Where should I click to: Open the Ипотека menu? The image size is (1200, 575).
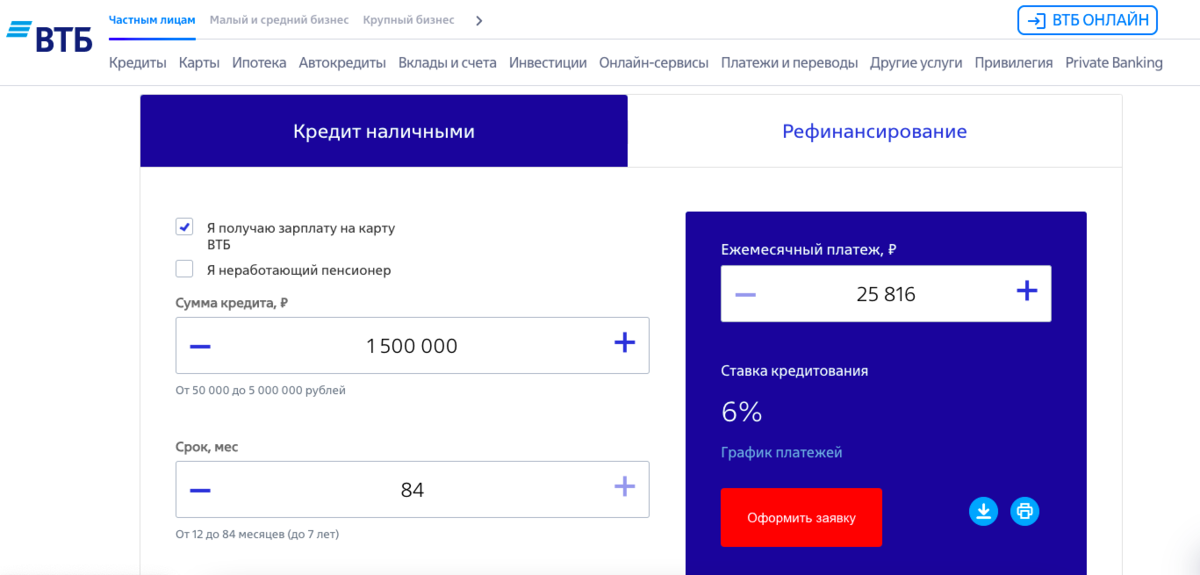pyautogui.click(x=259, y=62)
